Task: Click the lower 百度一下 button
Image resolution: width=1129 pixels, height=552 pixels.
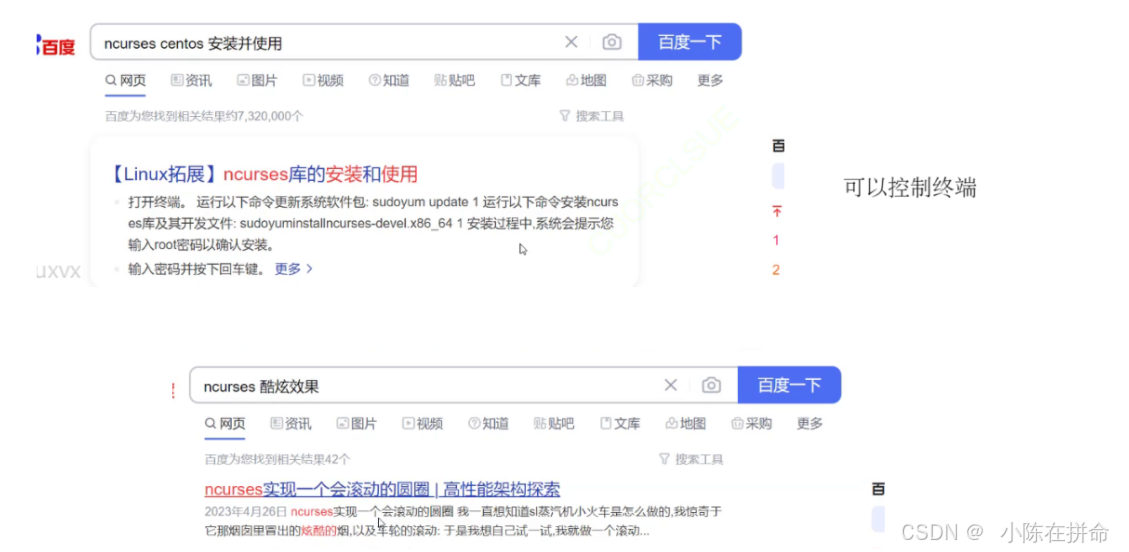Action: (789, 385)
